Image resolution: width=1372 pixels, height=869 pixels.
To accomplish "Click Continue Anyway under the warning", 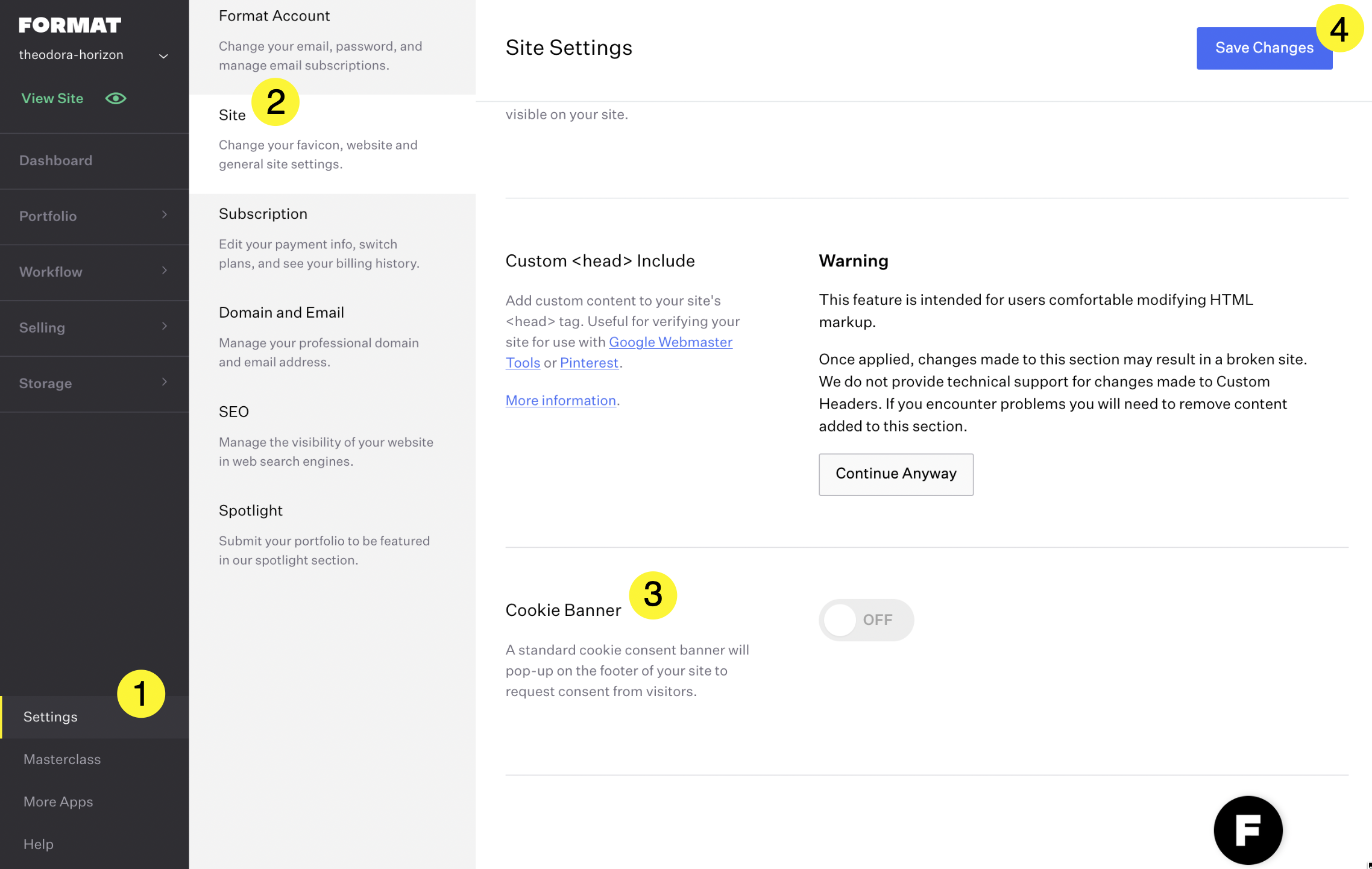I will [x=896, y=474].
